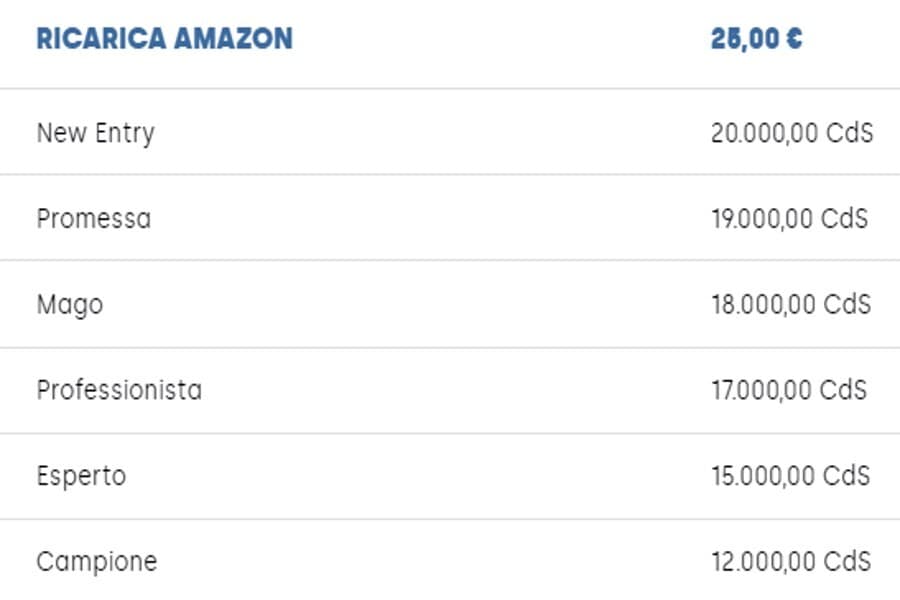Viewport: 900px width, 600px height.
Task: Pick the Esperto level label
Action: point(82,477)
